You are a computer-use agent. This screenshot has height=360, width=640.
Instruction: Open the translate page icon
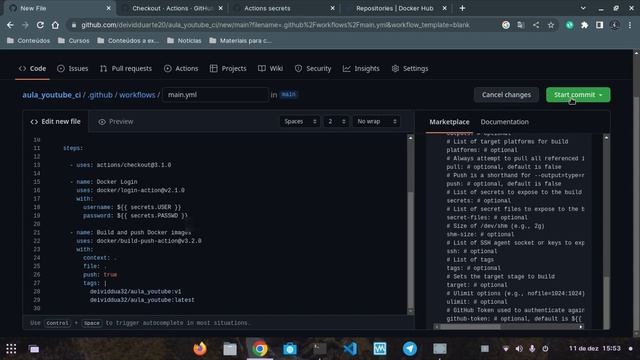click(520, 25)
